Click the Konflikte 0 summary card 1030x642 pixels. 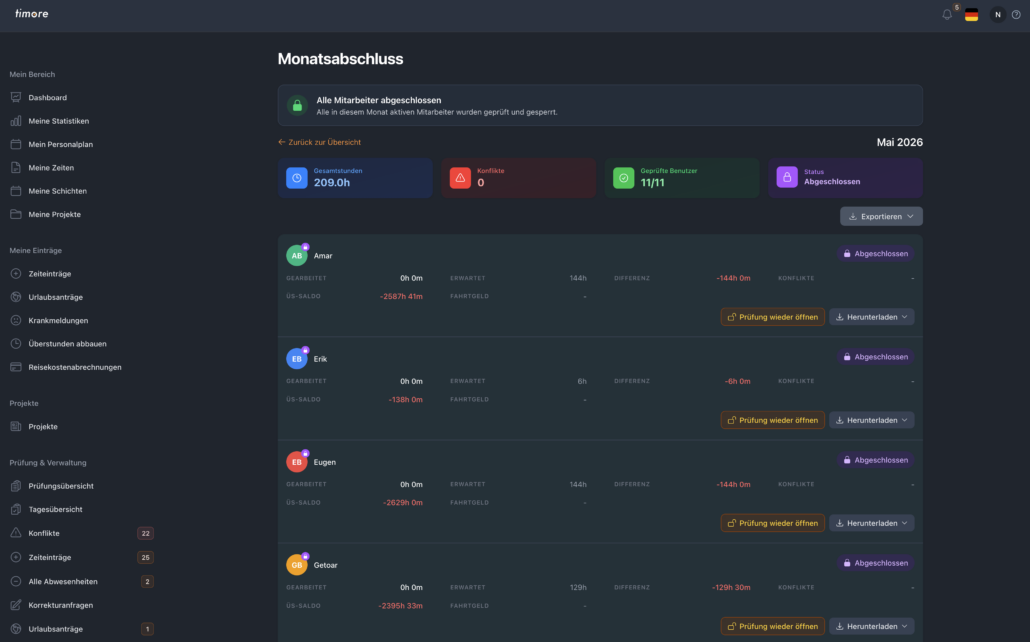pyautogui.click(x=518, y=177)
